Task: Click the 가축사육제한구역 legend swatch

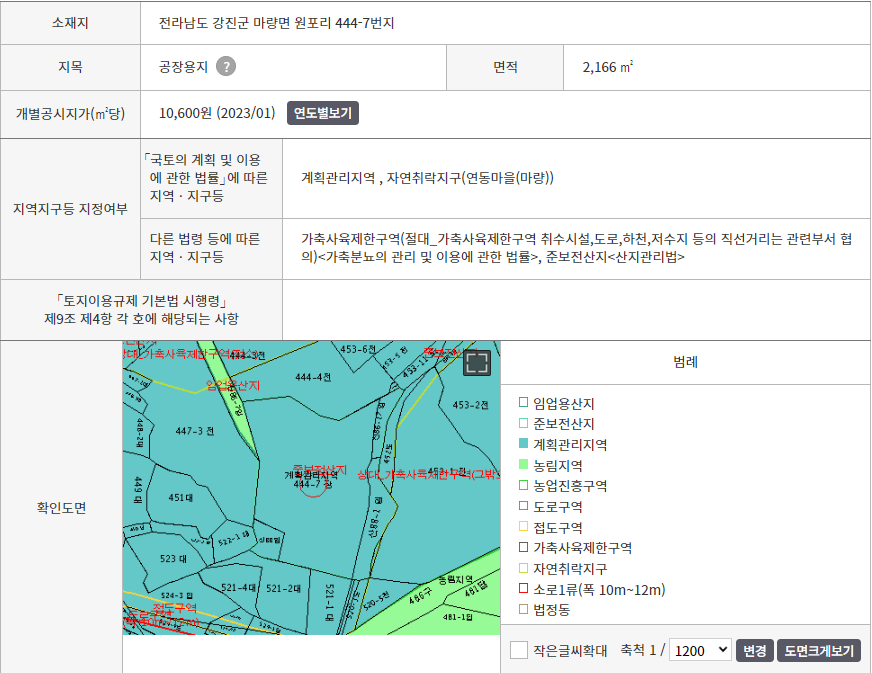Action: (x=523, y=547)
